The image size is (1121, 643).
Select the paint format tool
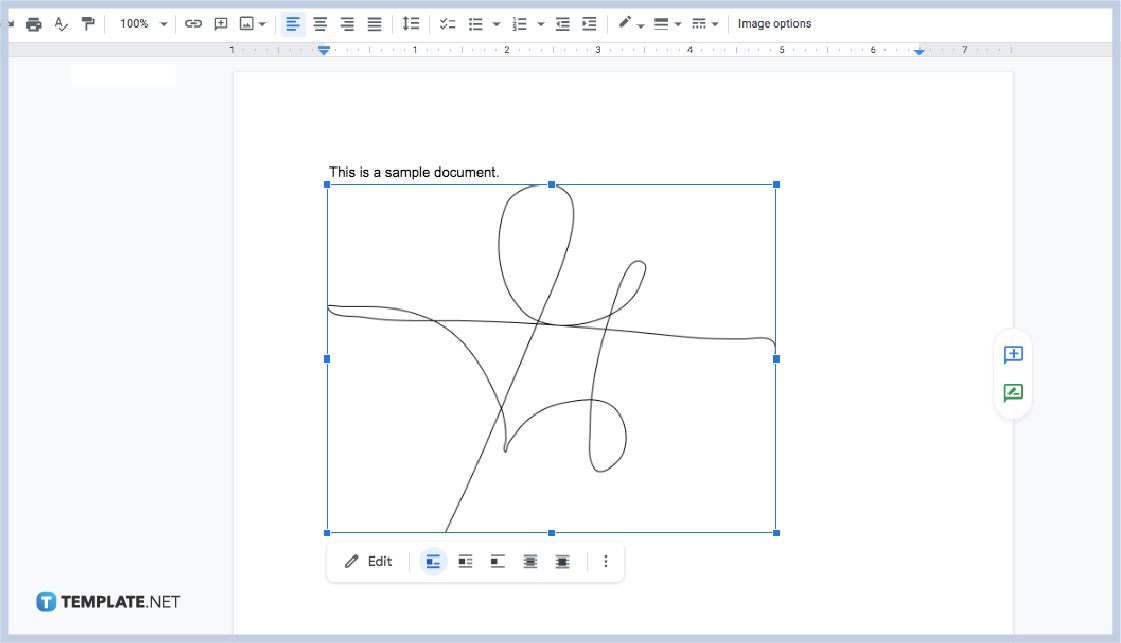pos(88,23)
